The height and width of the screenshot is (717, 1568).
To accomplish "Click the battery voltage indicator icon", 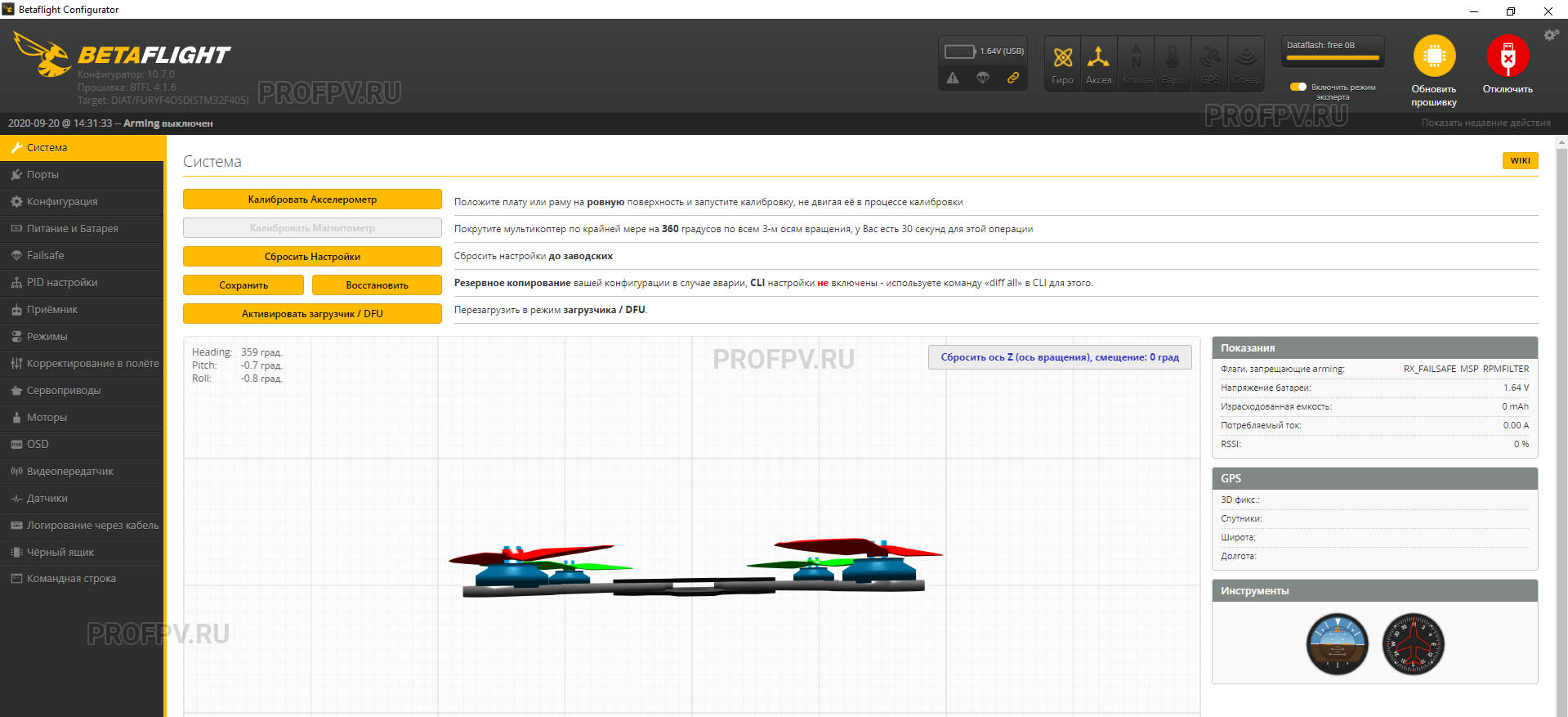I will tap(960, 52).
